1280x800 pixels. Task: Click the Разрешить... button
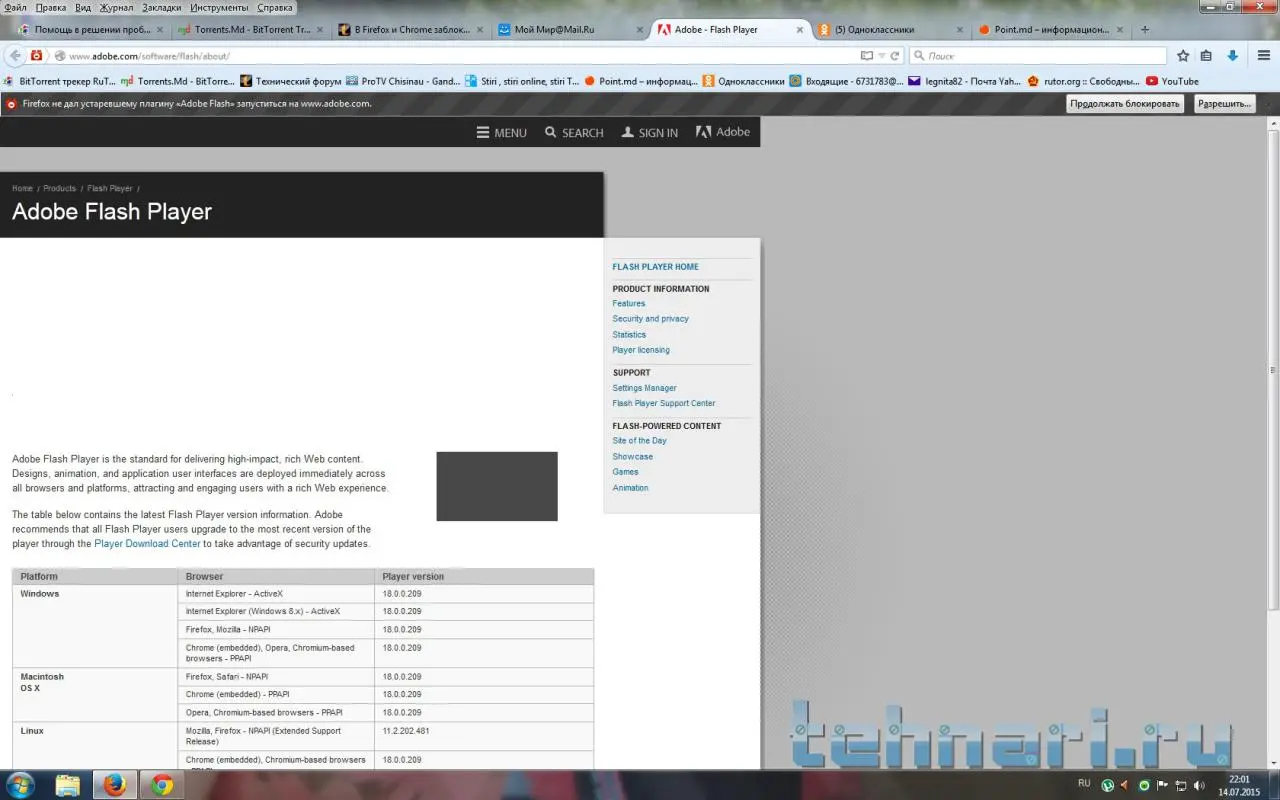[x=1224, y=104]
